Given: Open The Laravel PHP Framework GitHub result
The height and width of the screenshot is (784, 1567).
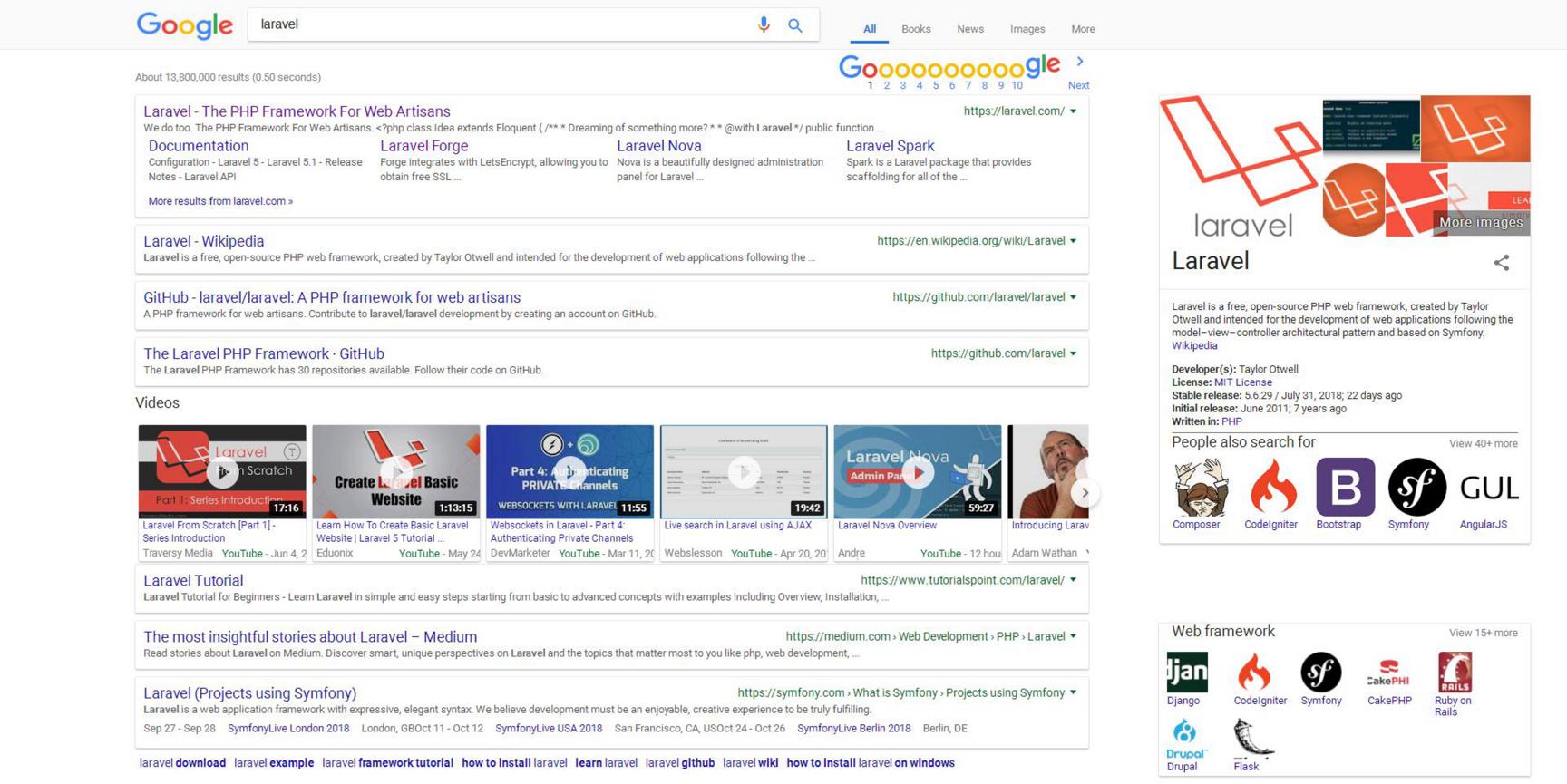Looking at the screenshot, I should click(x=263, y=353).
